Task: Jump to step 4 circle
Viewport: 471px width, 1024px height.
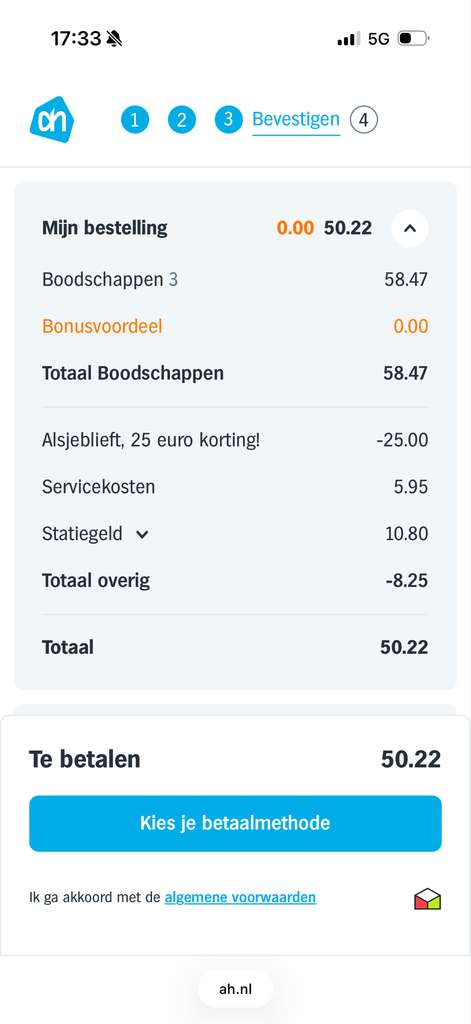Action: pos(364,120)
